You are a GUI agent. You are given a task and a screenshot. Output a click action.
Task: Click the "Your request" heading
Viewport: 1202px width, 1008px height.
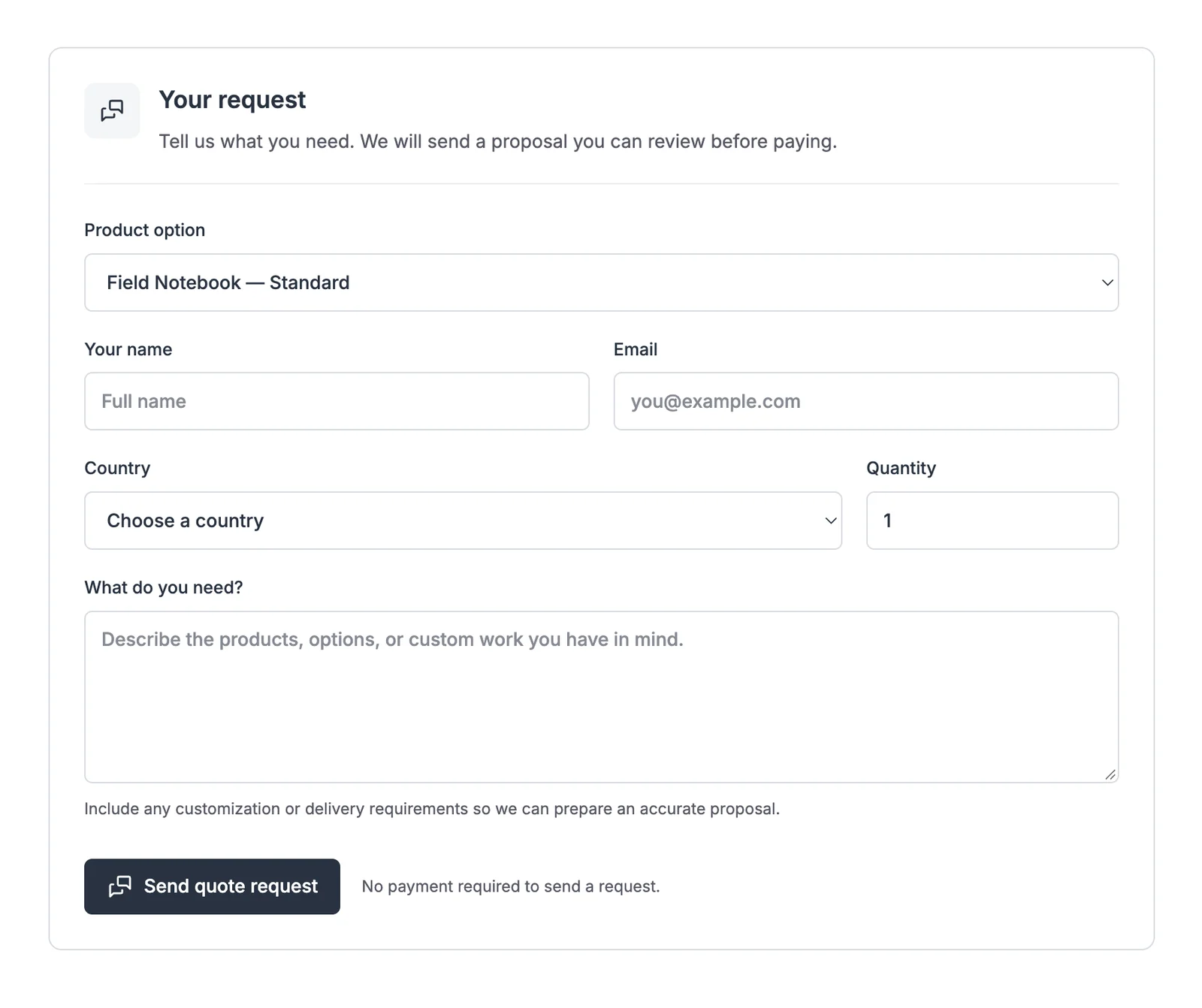232,100
